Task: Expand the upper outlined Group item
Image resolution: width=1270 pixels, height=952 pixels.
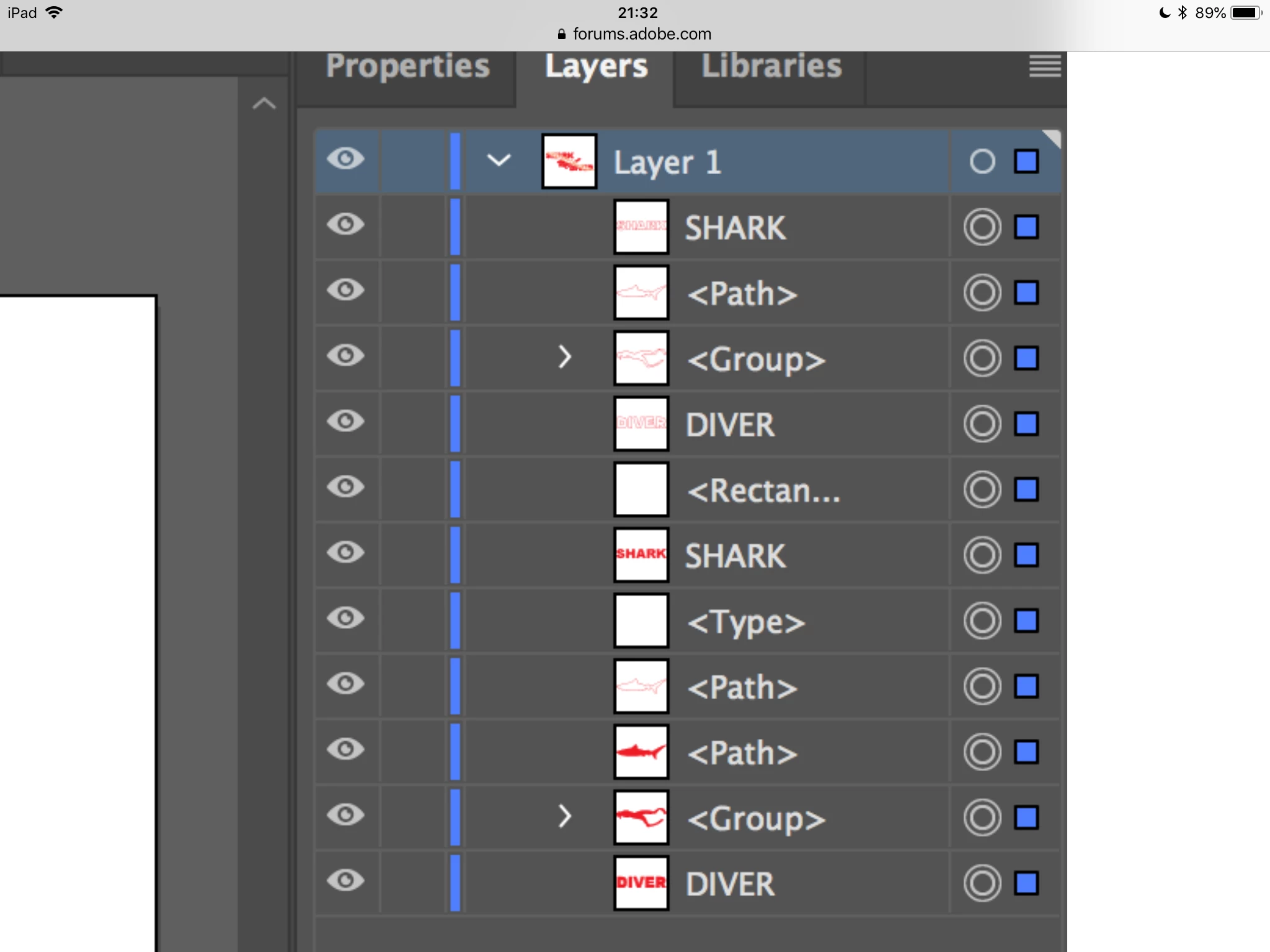Action: (564, 357)
